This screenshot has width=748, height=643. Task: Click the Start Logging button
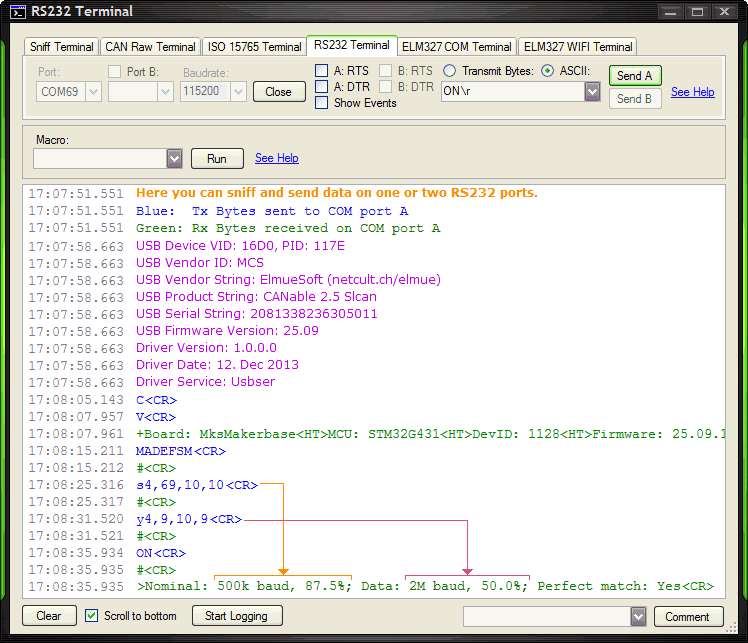click(237, 616)
